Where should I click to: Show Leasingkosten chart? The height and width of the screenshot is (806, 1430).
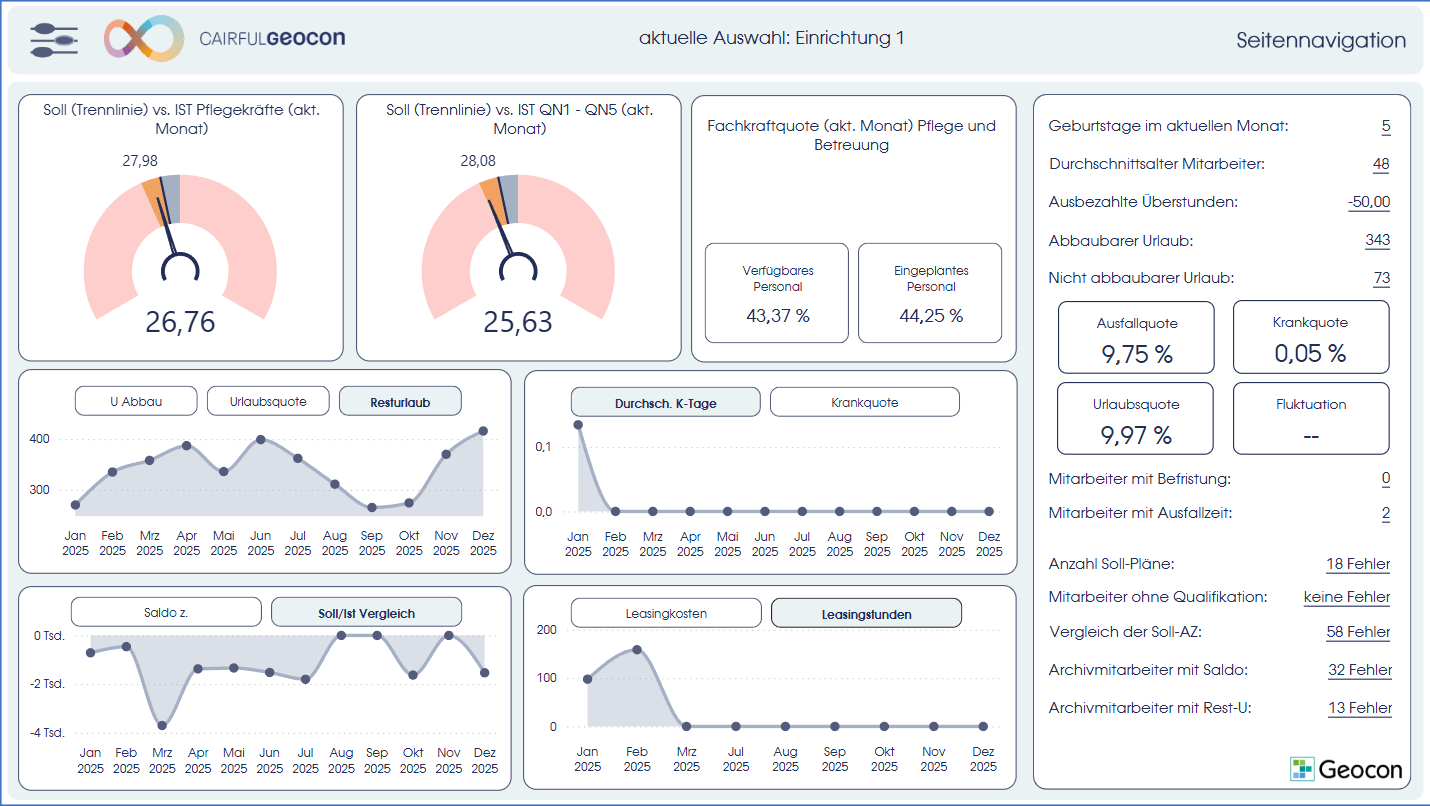(x=665, y=613)
